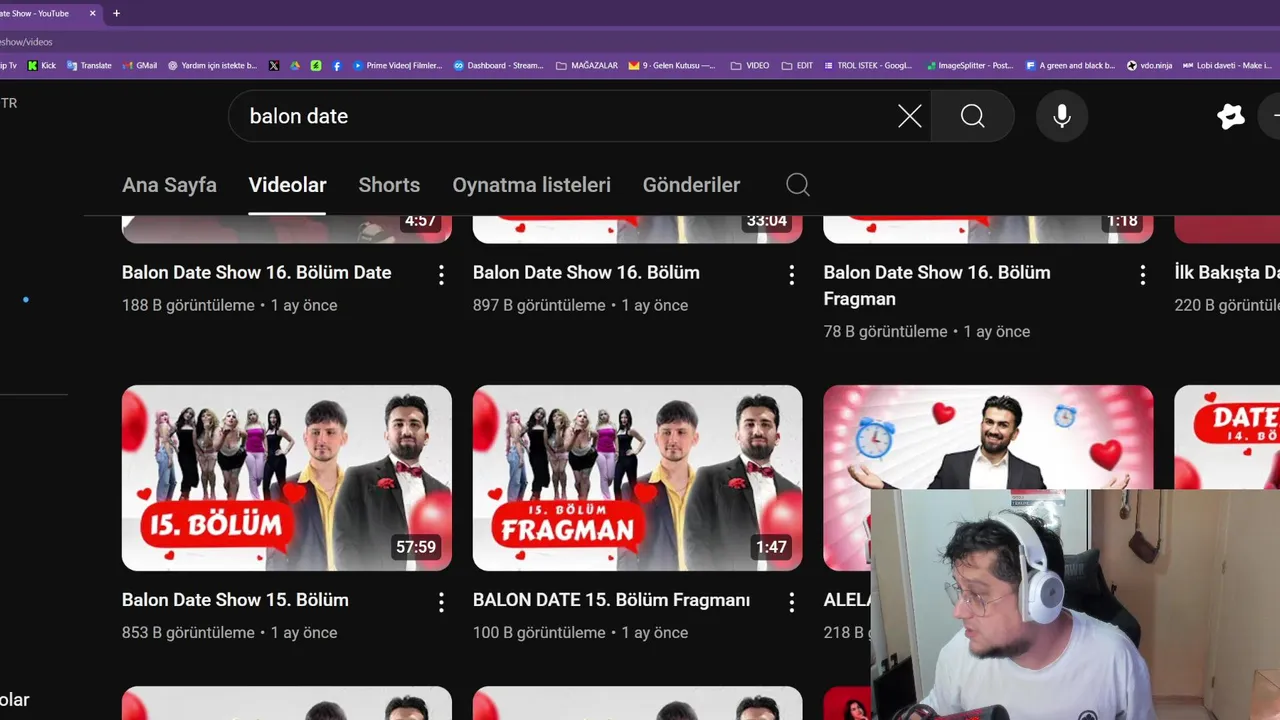Open the green bookmark icon next to Drive
The image size is (1280, 720).
coord(316,65)
